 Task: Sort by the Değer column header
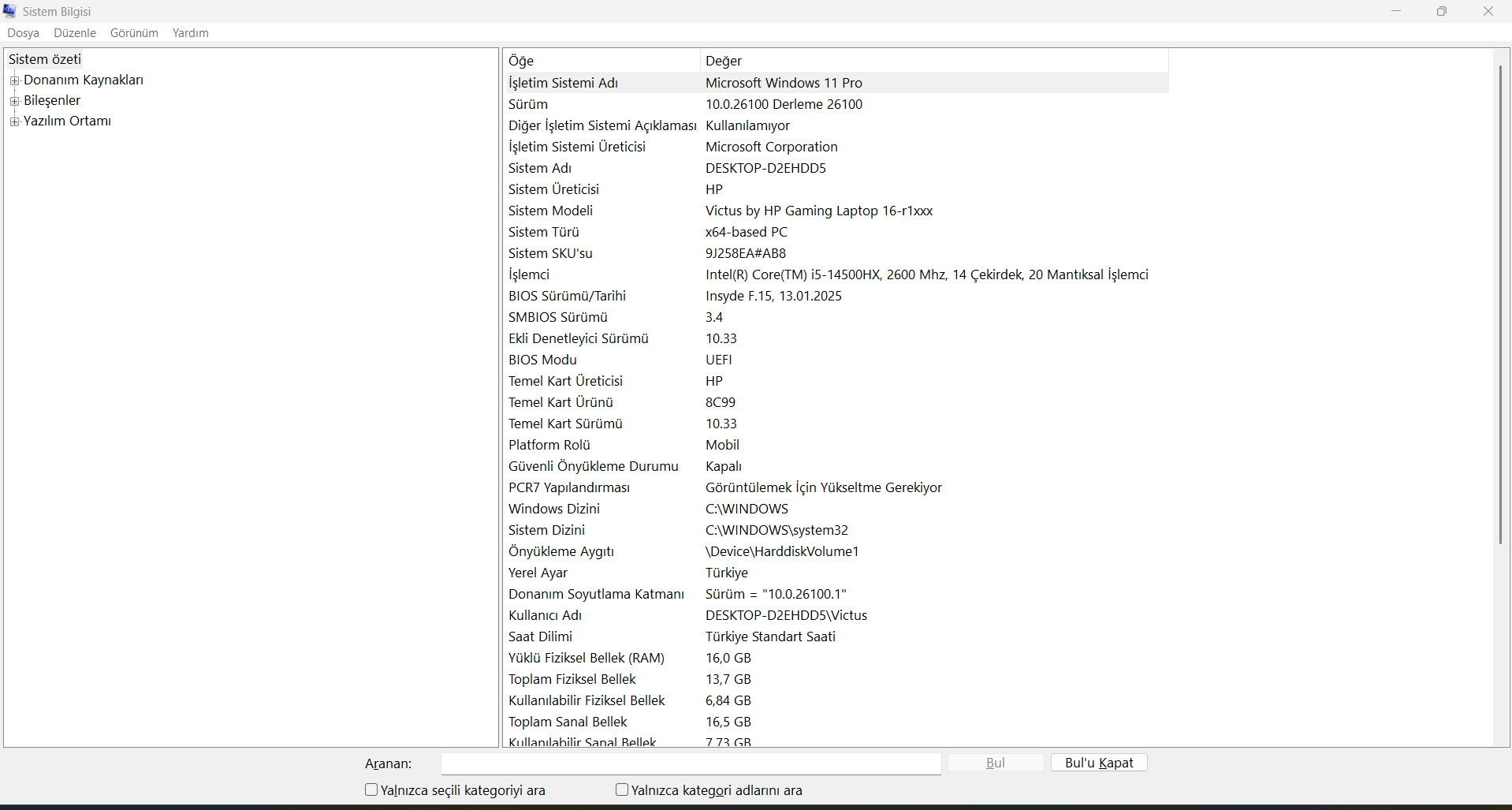pyautogui.click(x=934, y=61)
